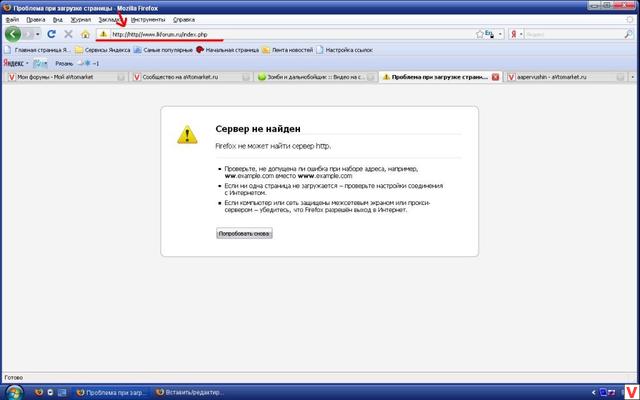The height and width of the screenshot is (400, 640).
Task: Click the yellow warning triangle on error page
Action: click(187, 135)
